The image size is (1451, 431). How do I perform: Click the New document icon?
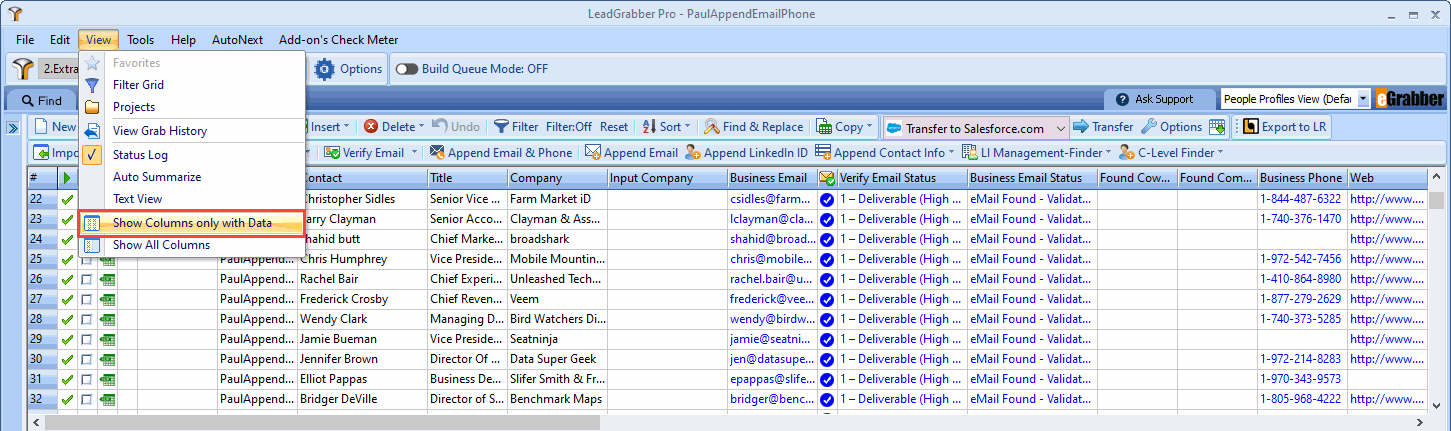pyautogui.click(x=41, y=127)
